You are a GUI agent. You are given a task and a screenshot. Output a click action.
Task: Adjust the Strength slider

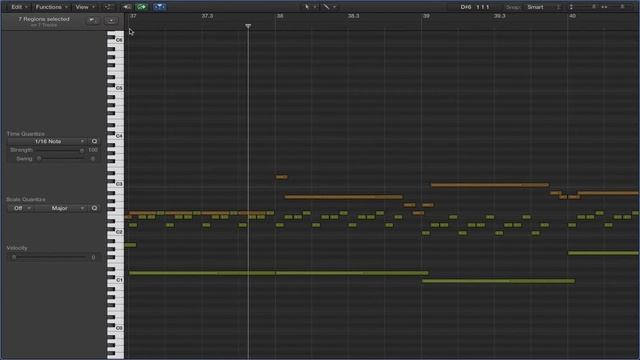59,150
